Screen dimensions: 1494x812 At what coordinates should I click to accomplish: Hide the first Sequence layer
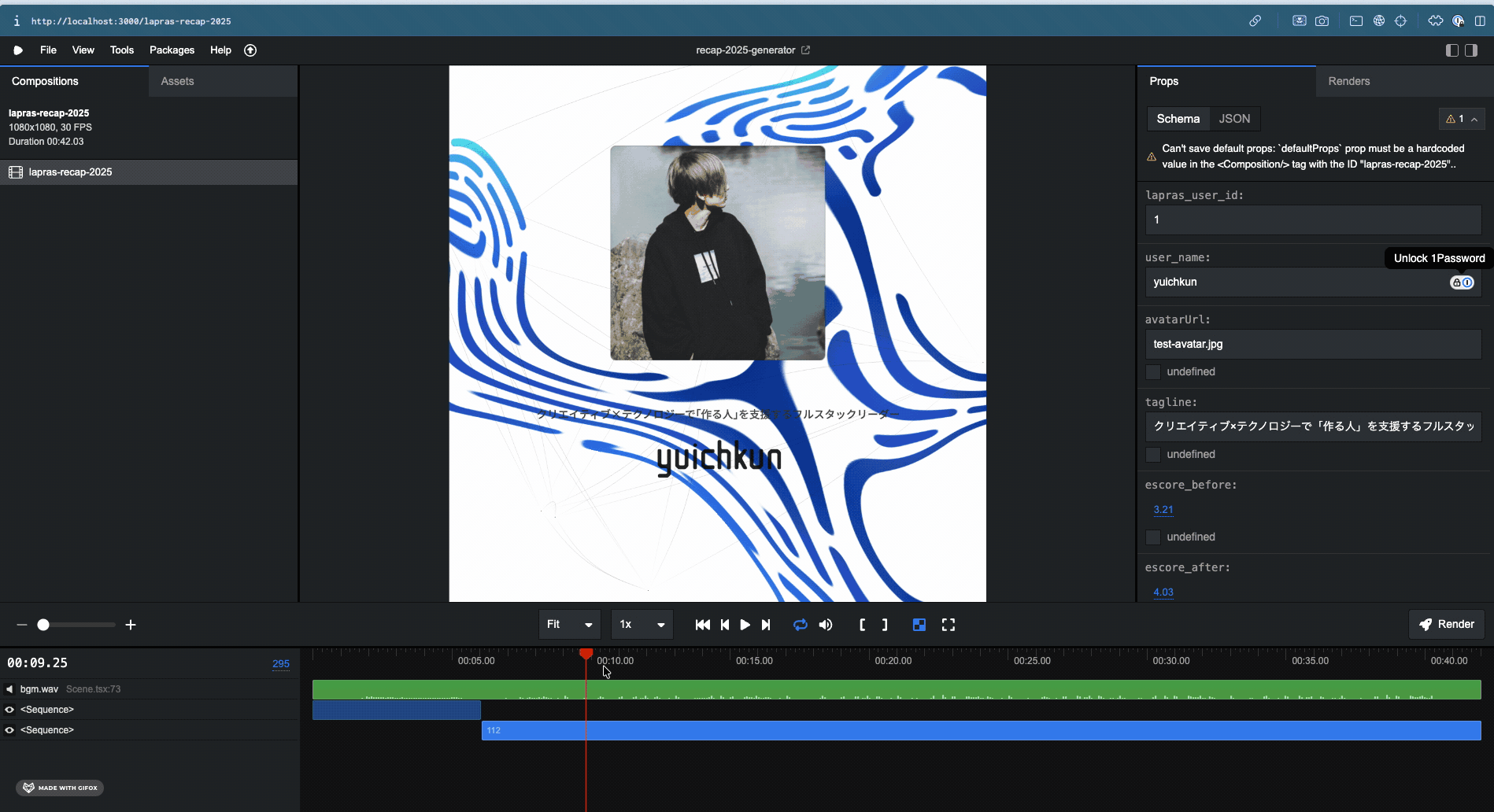9,710
